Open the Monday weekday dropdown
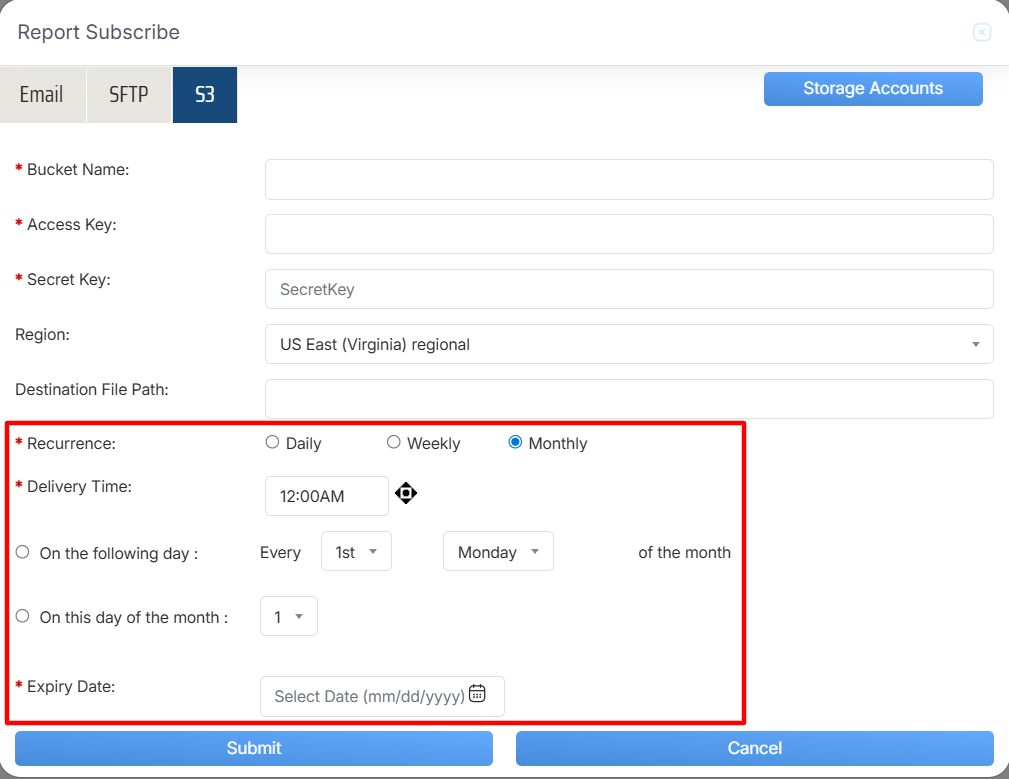The width and height of the screenshot is (1009, 779). (498, 552)
